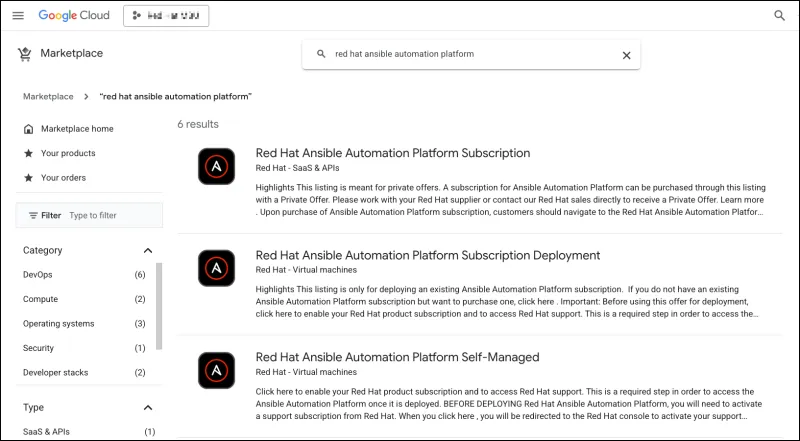Open Your products

[x=68, y=153]
